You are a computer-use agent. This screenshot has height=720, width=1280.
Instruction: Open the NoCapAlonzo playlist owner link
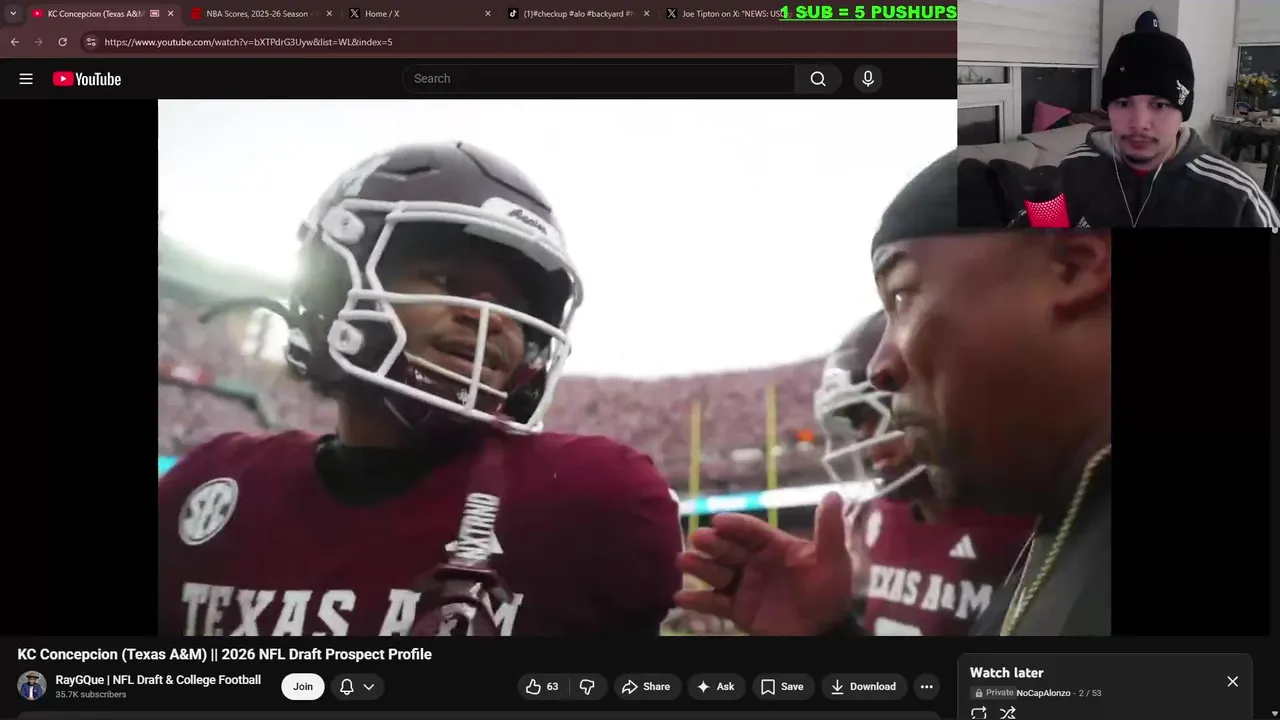[1043, 693]
